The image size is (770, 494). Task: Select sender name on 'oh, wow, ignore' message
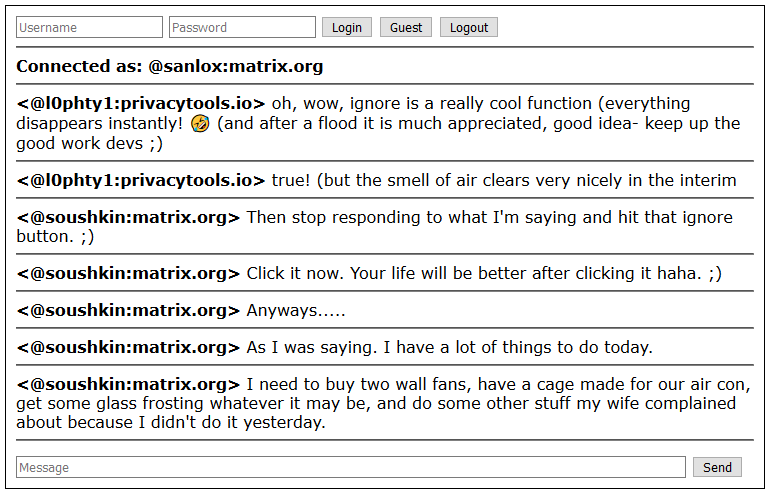point(141,103)
